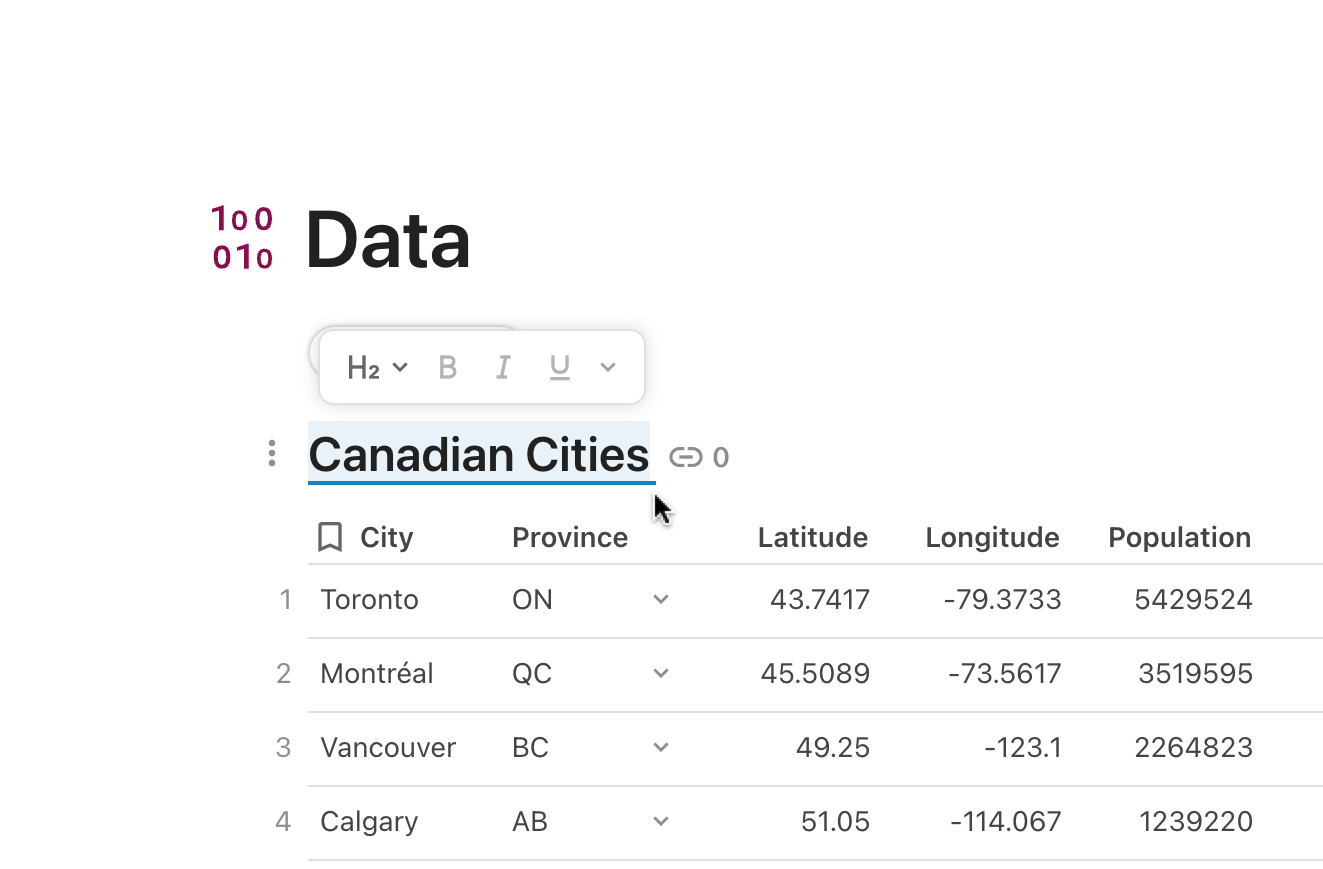Toggle bold formatting in toolbar
Screen dimensions: 1323x869
(448, 368)
